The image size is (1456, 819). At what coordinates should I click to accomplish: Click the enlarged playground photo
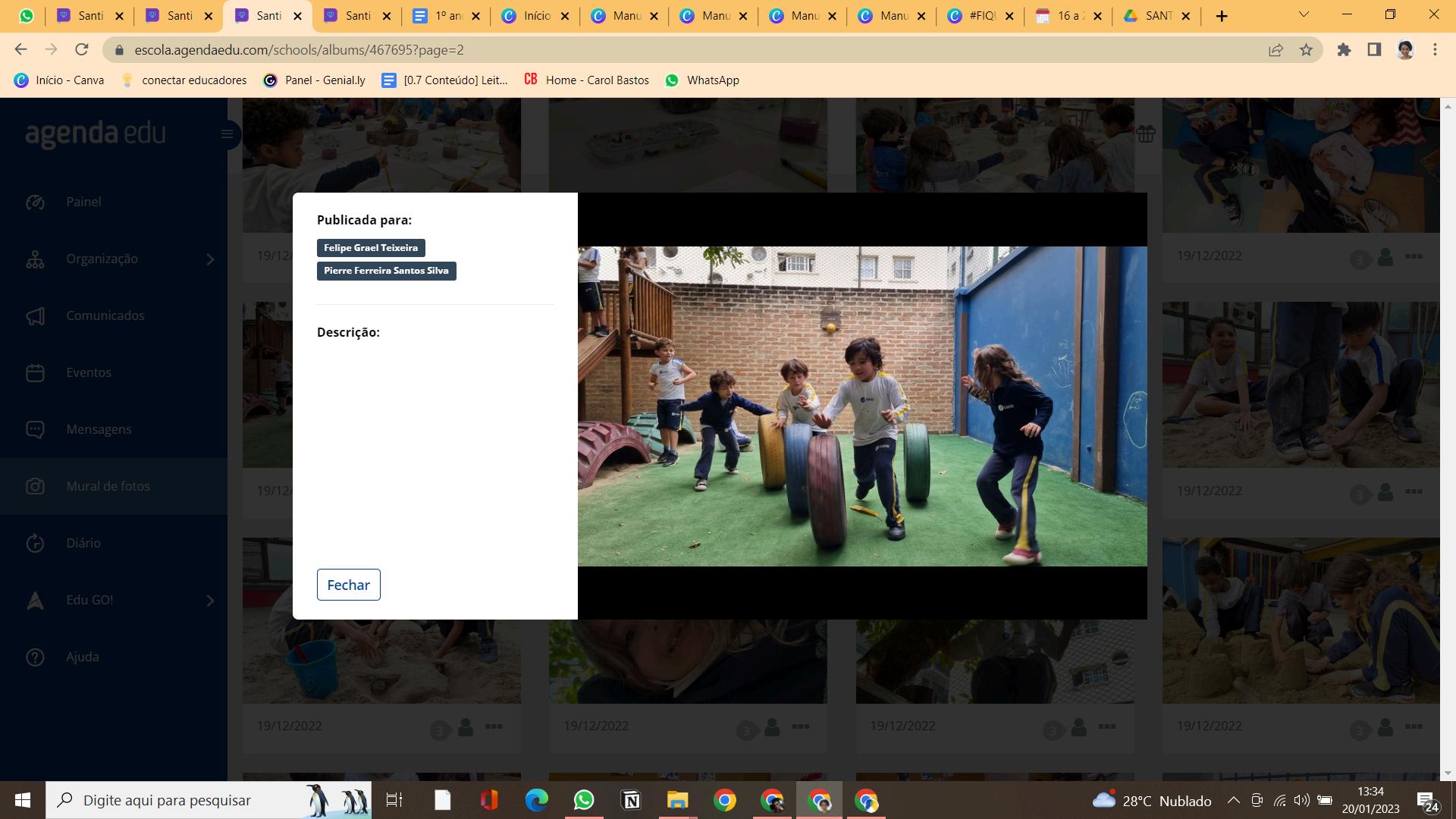coord(861,406)
